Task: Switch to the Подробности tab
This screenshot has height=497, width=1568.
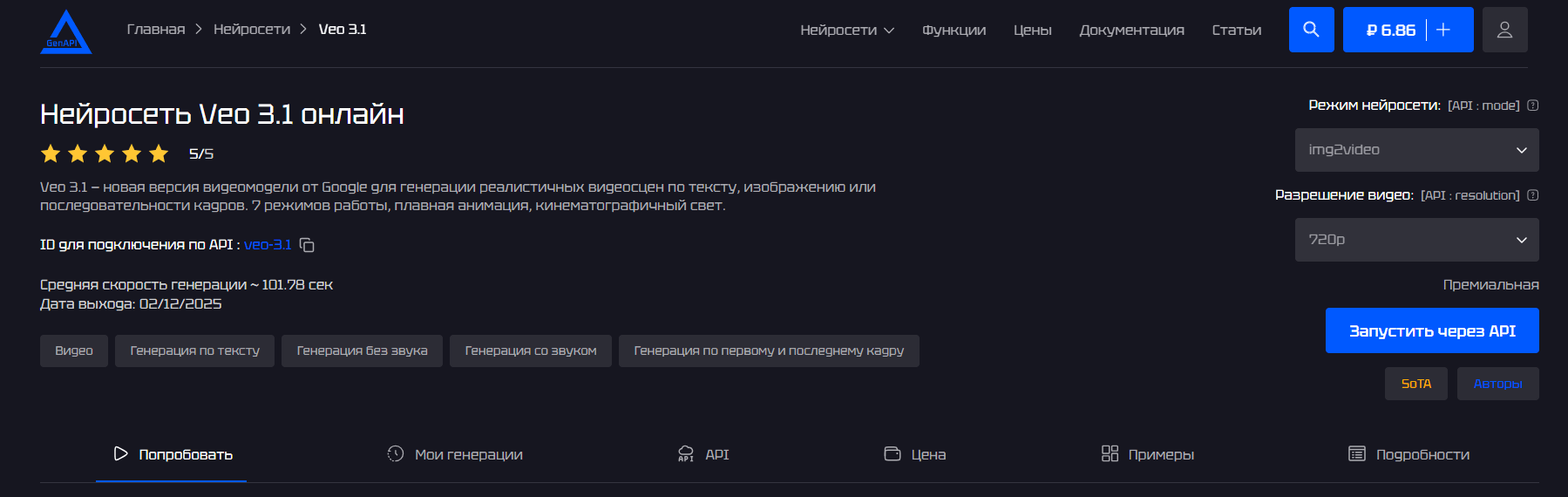Action: pyautogui.click(x=1409, y=454)
